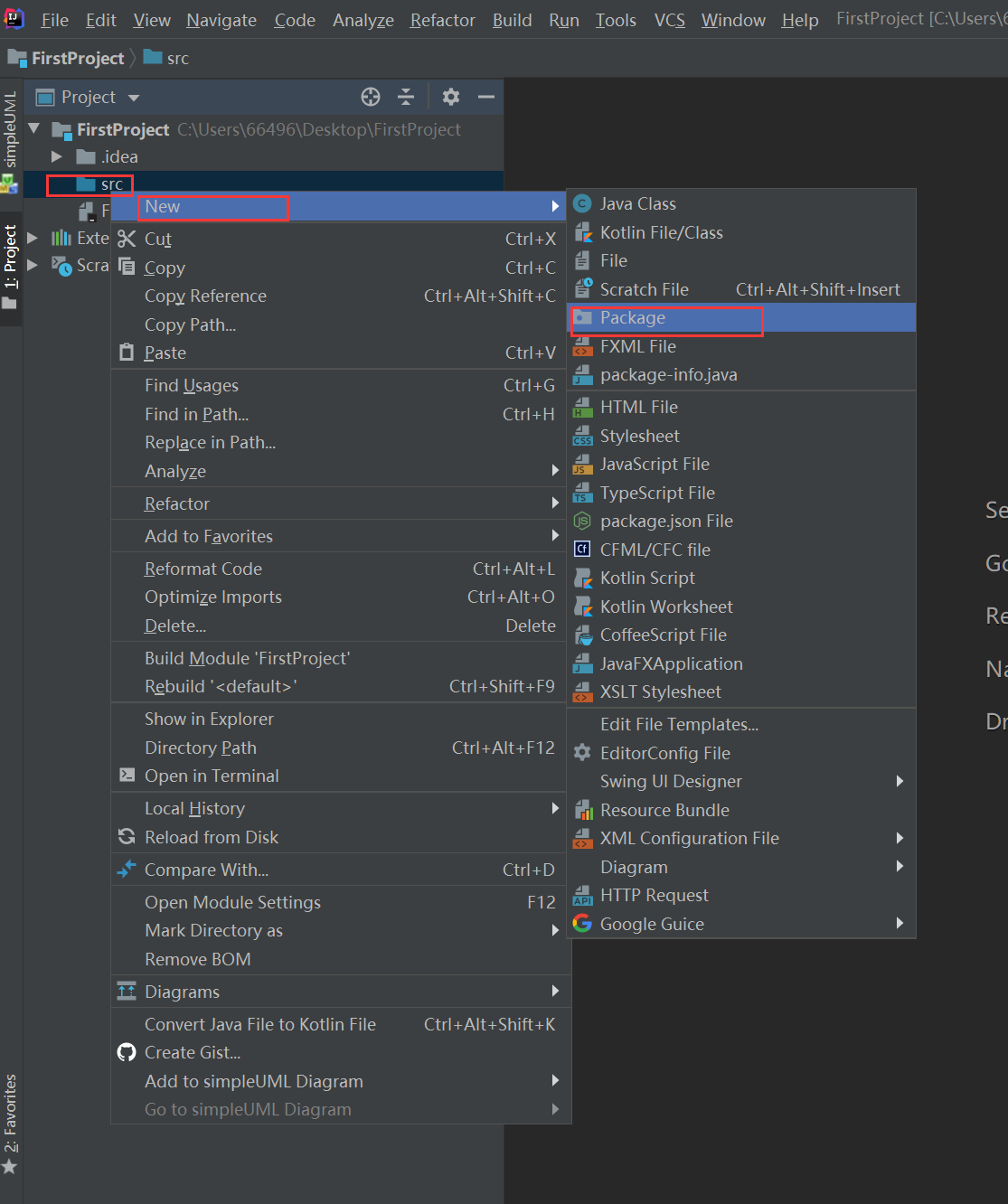Expand the External Libraries node

click(x=33, y=238)
